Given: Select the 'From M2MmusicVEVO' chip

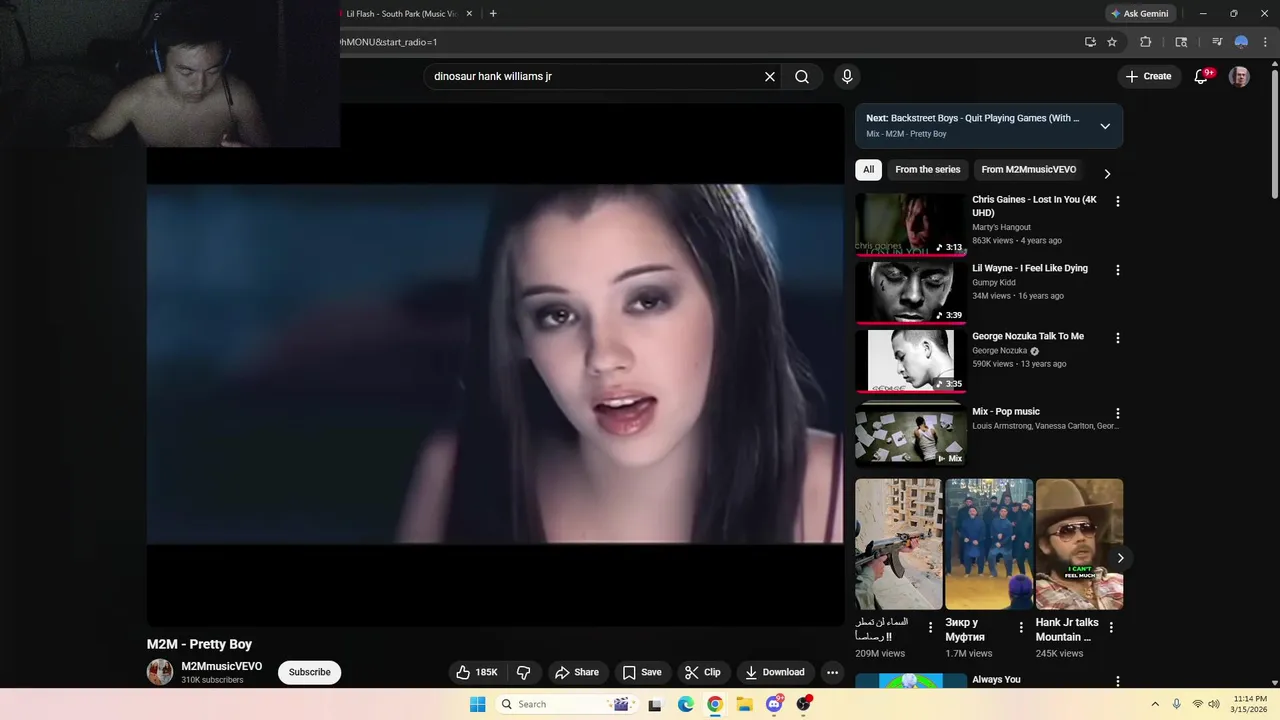Looking at the screenshot, I should 1029,170.
